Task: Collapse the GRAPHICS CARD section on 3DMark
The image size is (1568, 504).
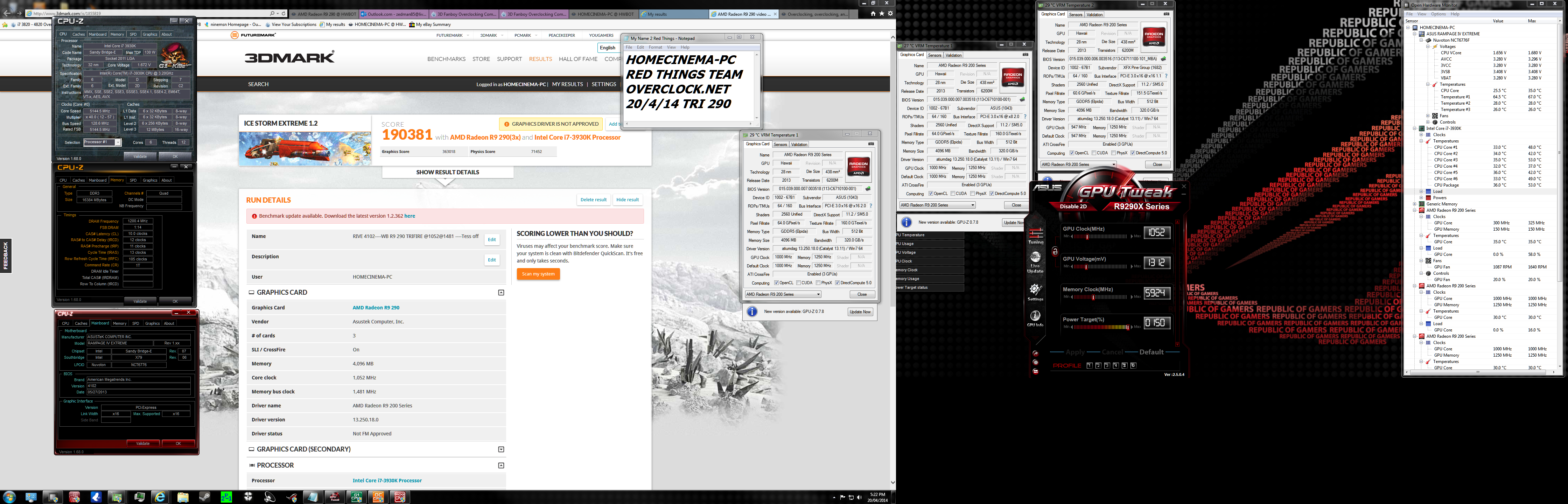Action: [x=501, y=293]
